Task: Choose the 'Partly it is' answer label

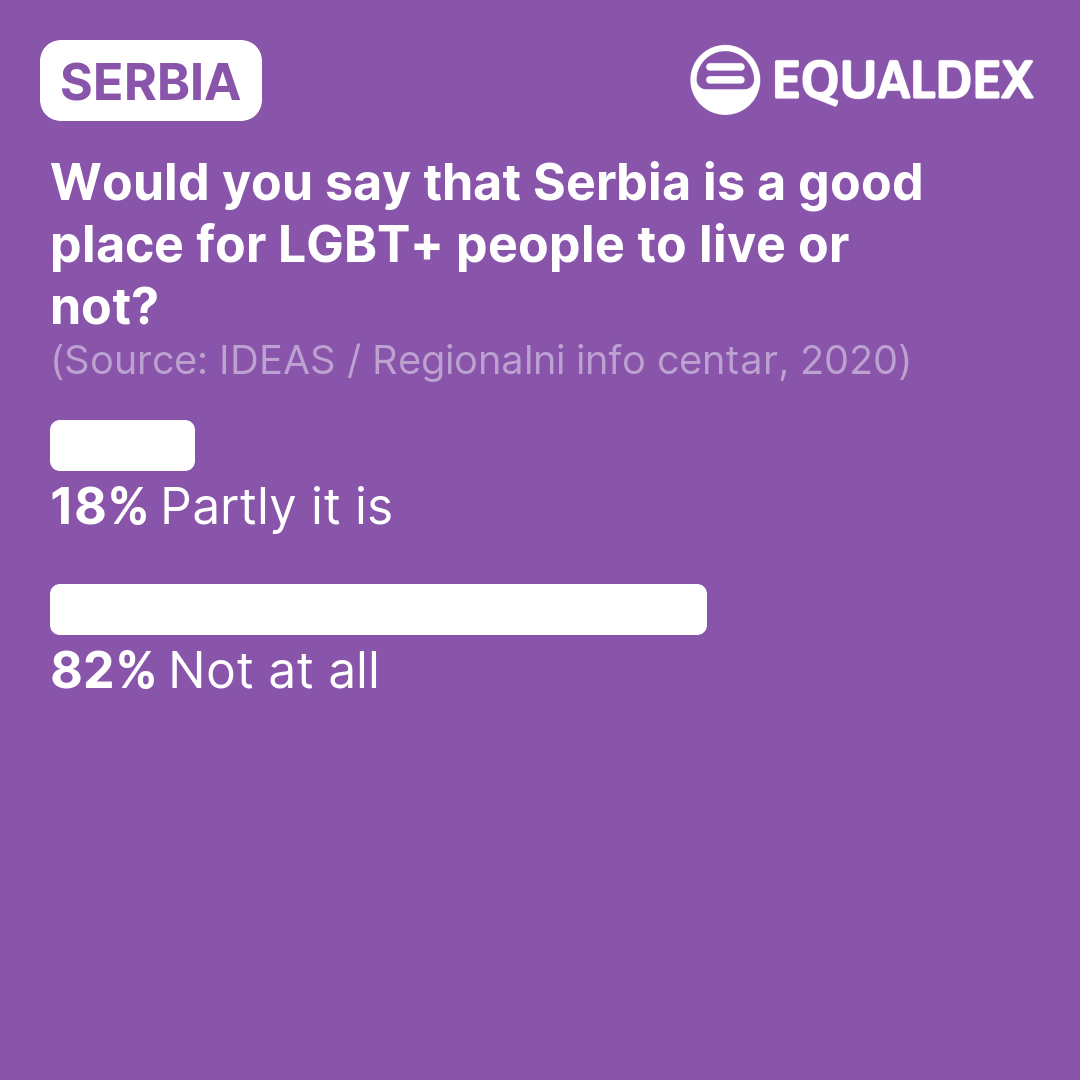Action: 276,508
